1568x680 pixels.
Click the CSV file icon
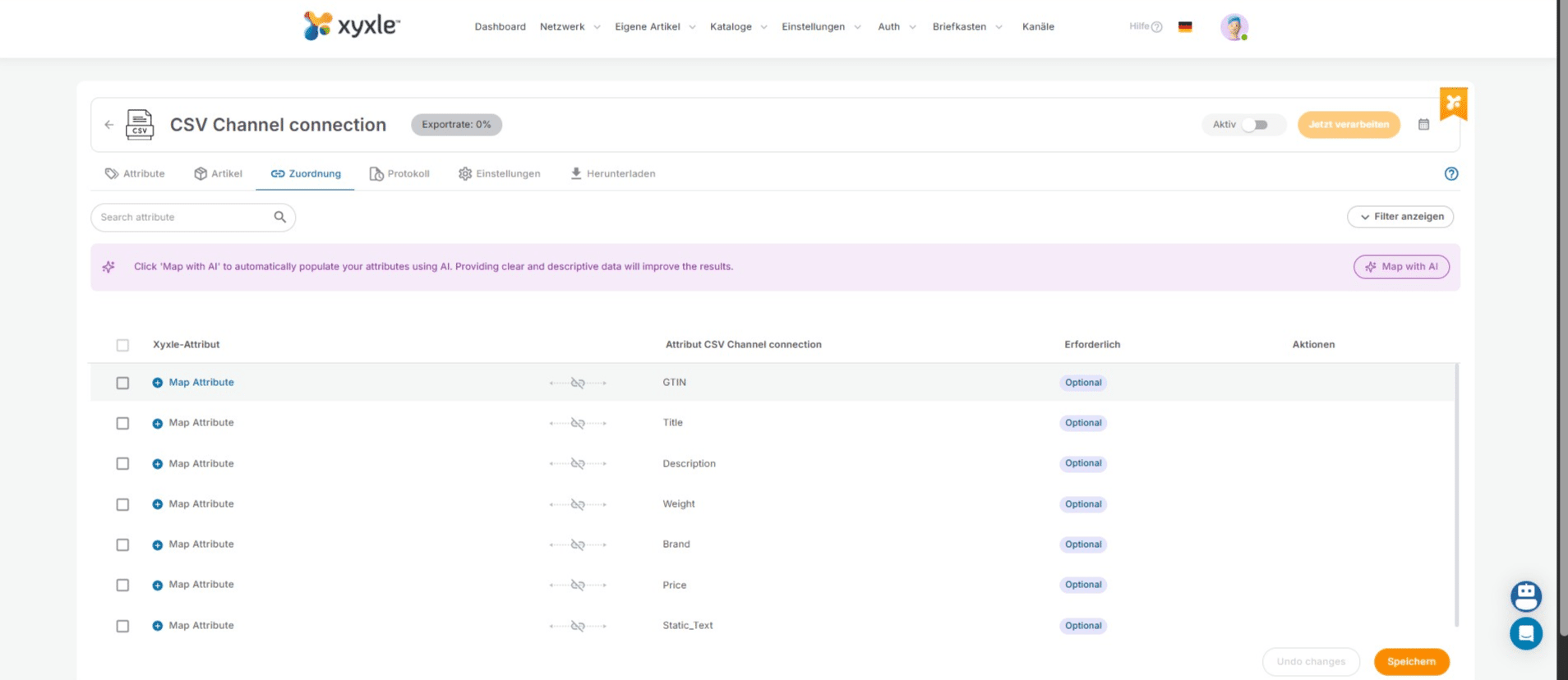click(x=140, y=125)
